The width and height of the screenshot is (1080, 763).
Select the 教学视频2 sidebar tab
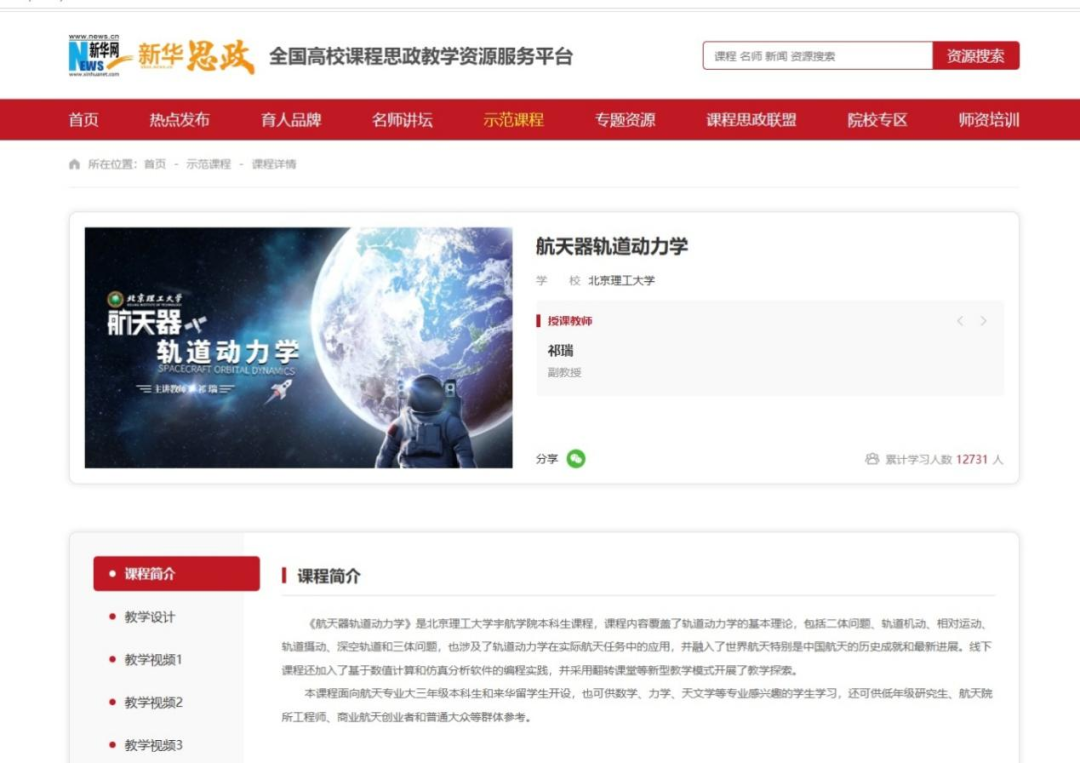153,702
